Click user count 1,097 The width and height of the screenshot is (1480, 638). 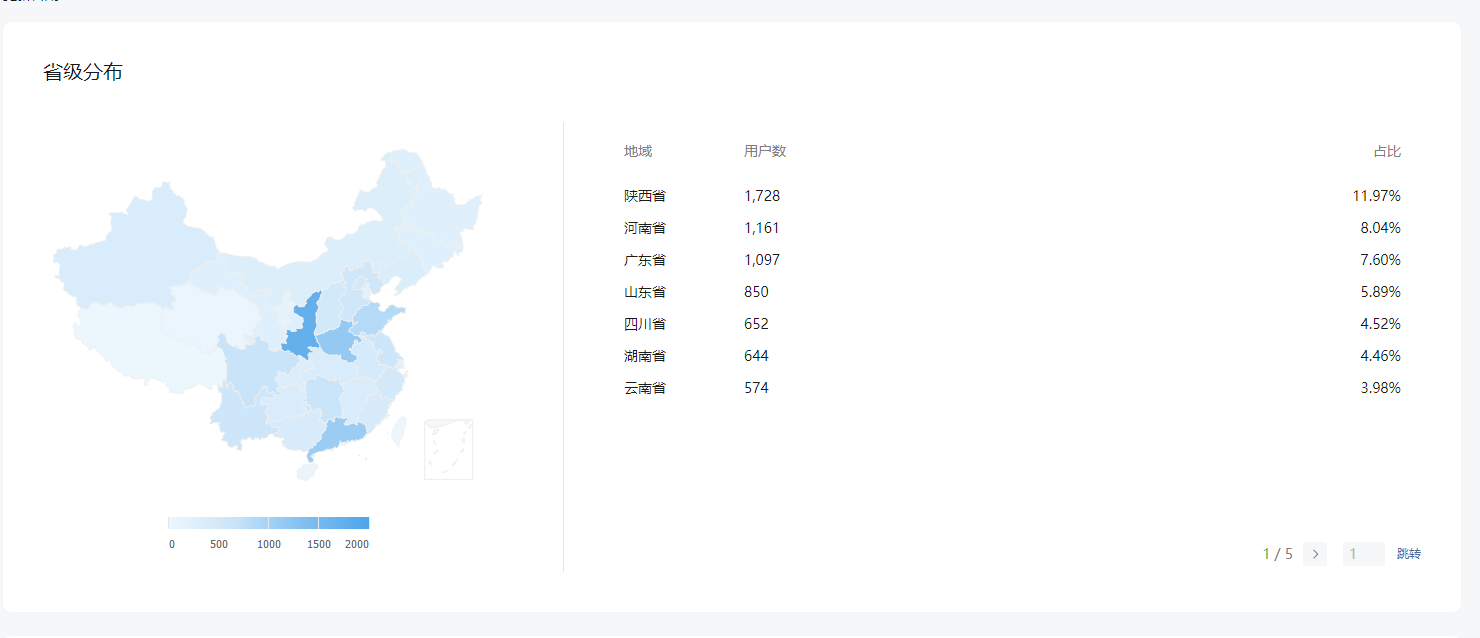click(762, 260)
